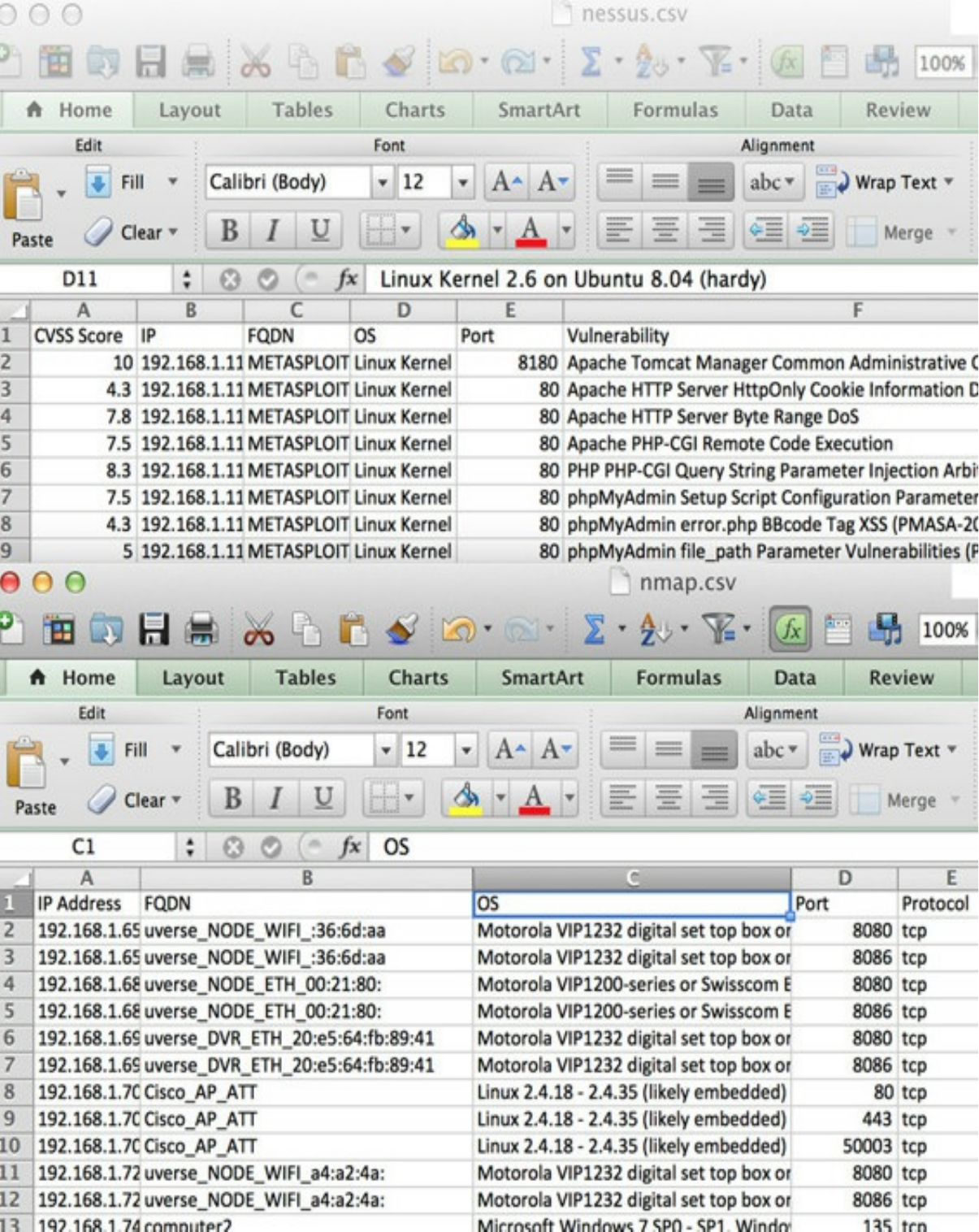
Task: Click Align text left in nmap.csv ribbon
Action: click(622, 799)
